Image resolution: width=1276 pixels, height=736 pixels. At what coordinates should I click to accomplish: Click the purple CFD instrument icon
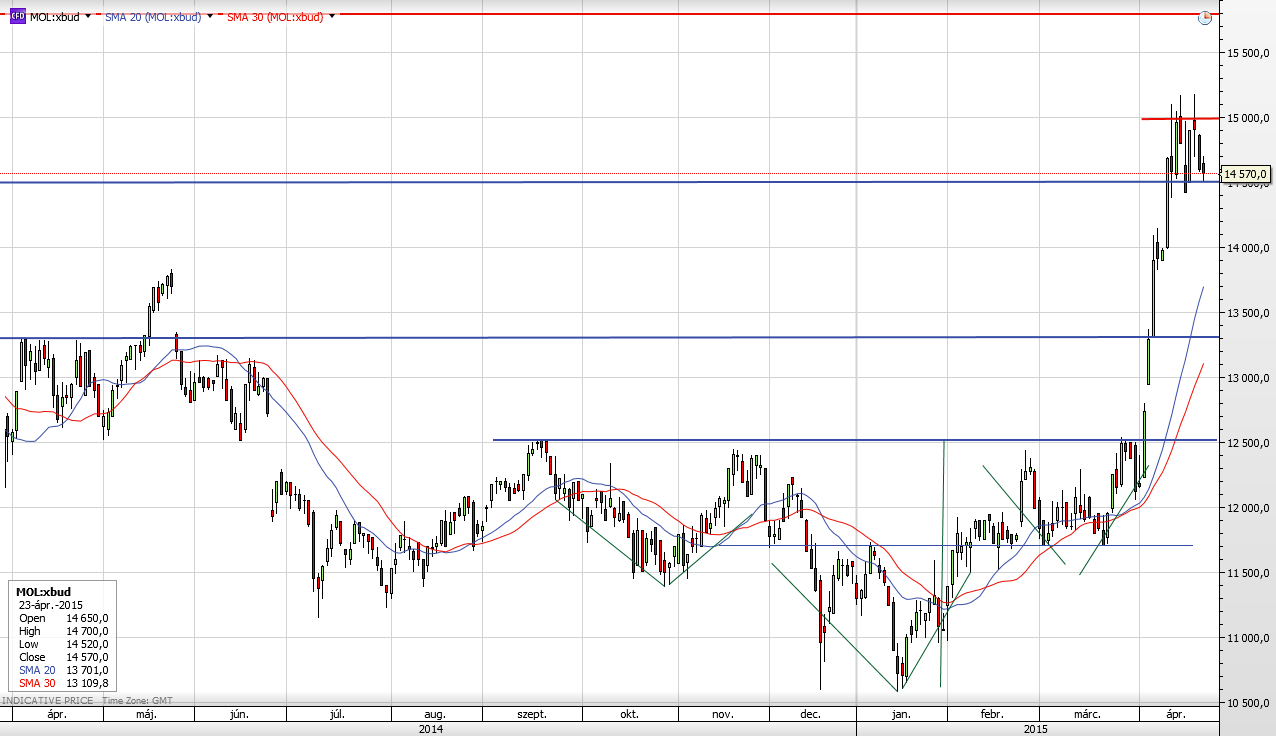(18, 16)
